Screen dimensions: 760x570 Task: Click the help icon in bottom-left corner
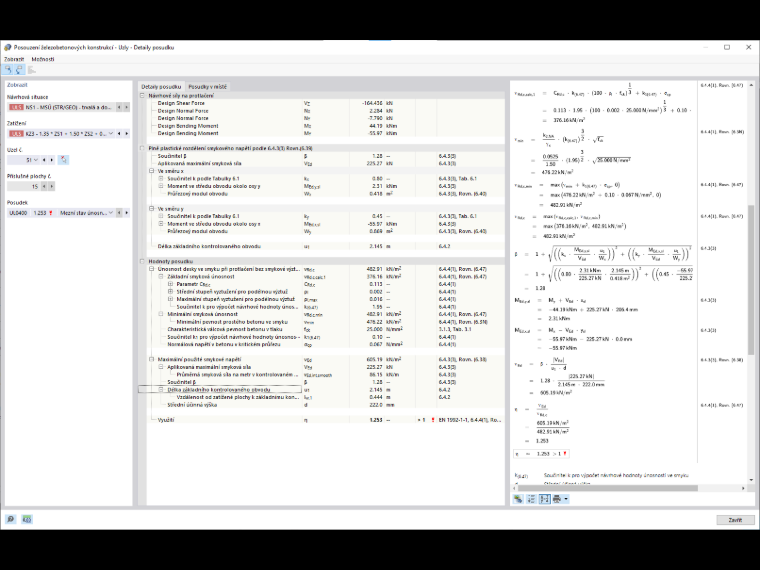pos(11,519)
